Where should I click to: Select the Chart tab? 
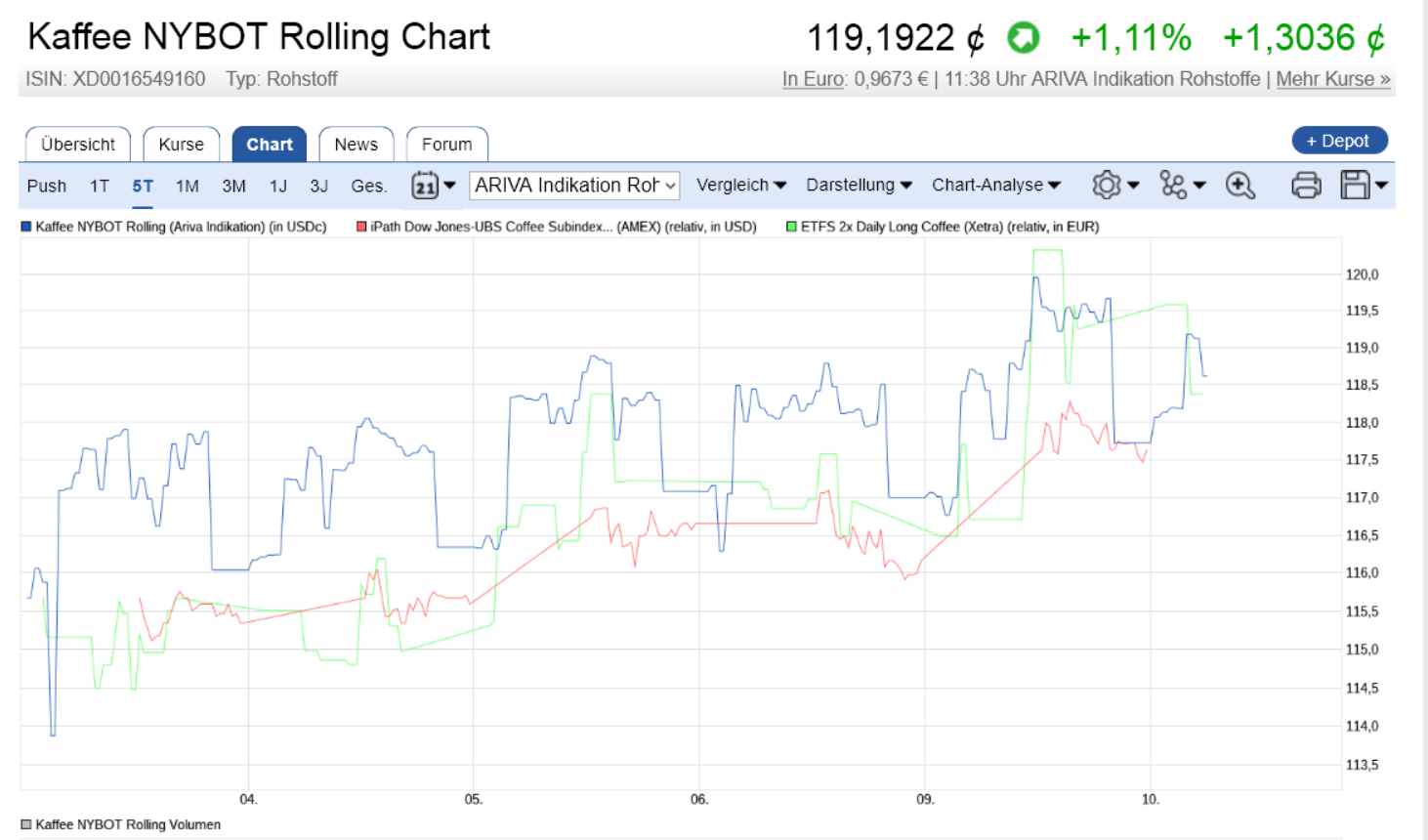270,145
